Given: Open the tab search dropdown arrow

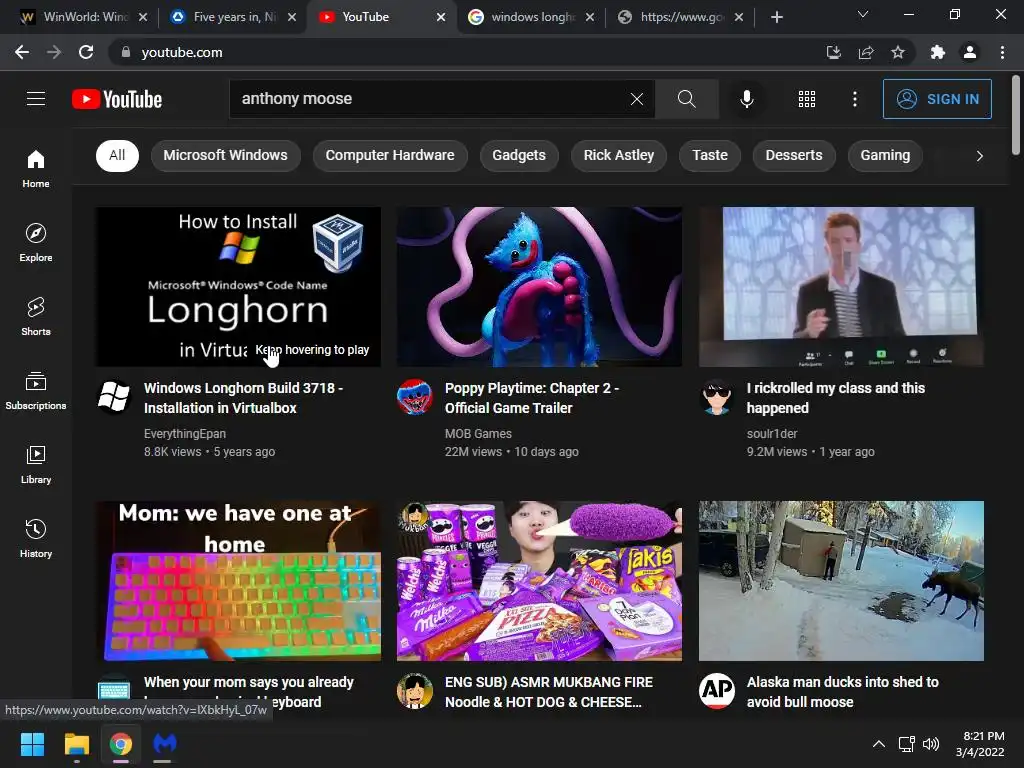Looking at the screenshot, I should coord(863,14).
